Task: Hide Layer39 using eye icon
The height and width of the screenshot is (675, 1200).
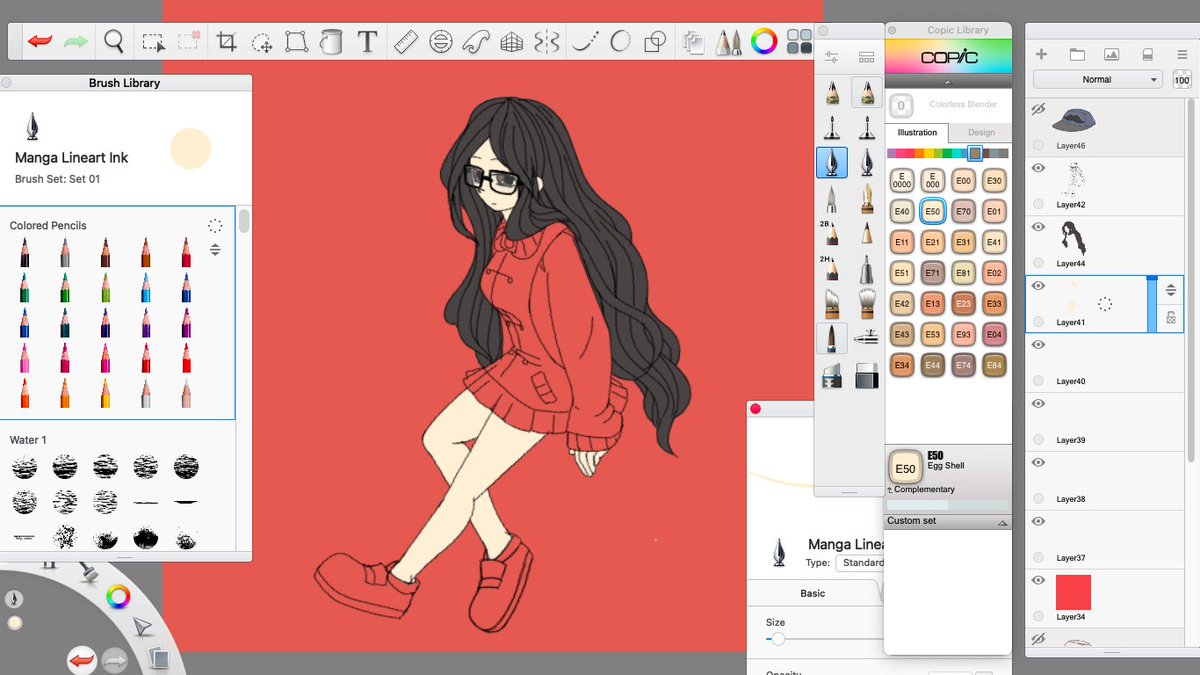Action: (1038, 404)
